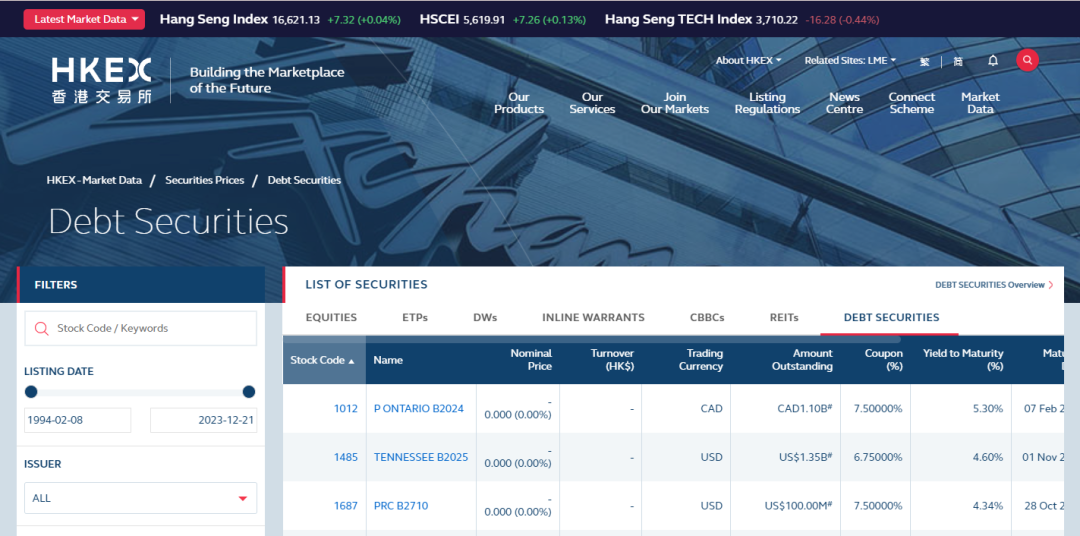Click end date field 2023-12-21

pyautogui.click(x=204, y=420)
